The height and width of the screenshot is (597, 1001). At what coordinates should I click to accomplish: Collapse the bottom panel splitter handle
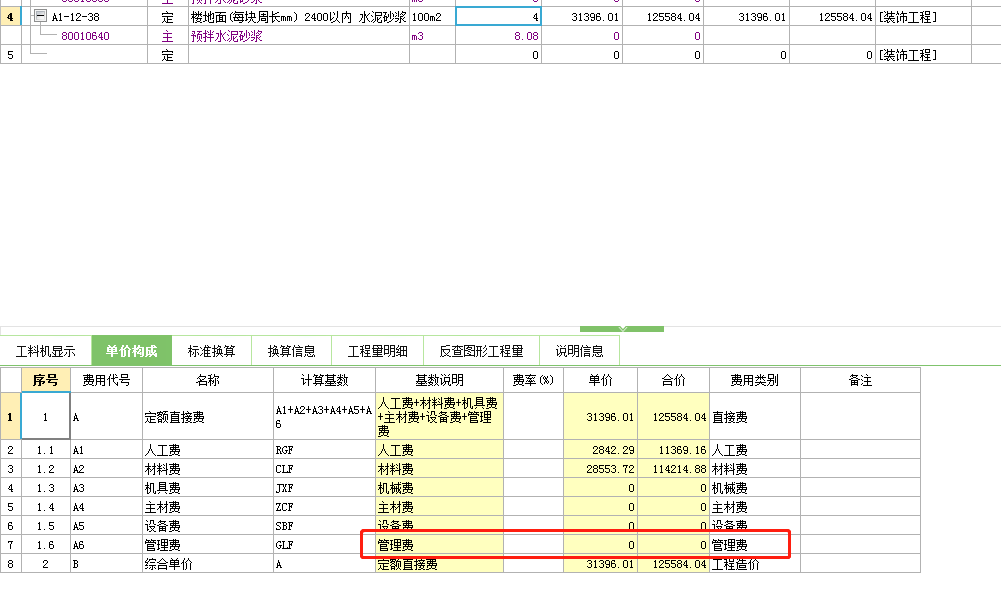point(622,329)
